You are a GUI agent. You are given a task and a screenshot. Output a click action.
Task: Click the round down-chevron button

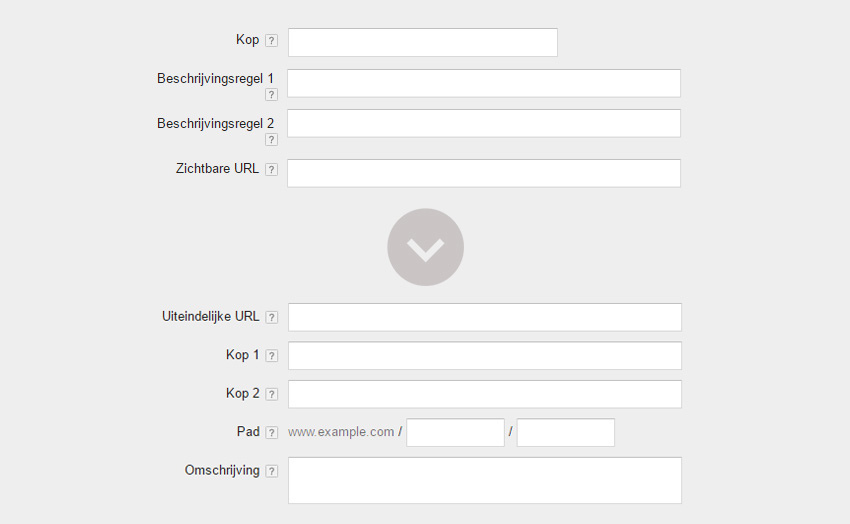tap(425, 247)
